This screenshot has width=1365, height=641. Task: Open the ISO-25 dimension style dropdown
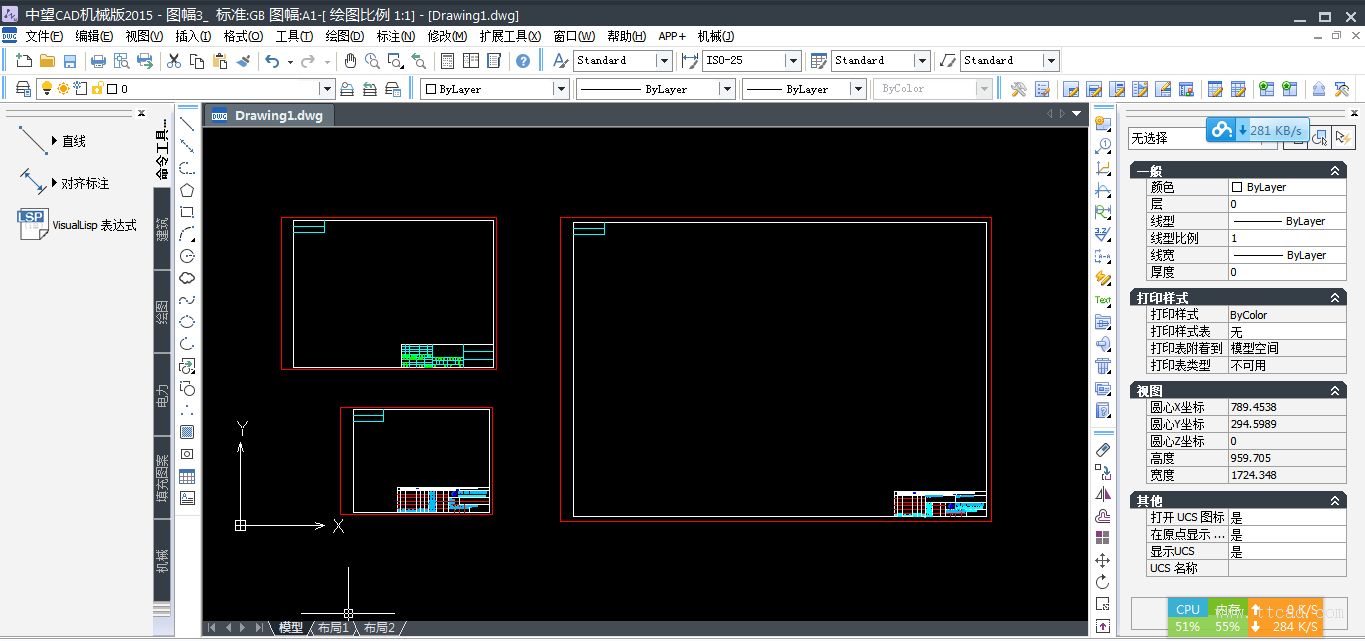pos(793,61)
